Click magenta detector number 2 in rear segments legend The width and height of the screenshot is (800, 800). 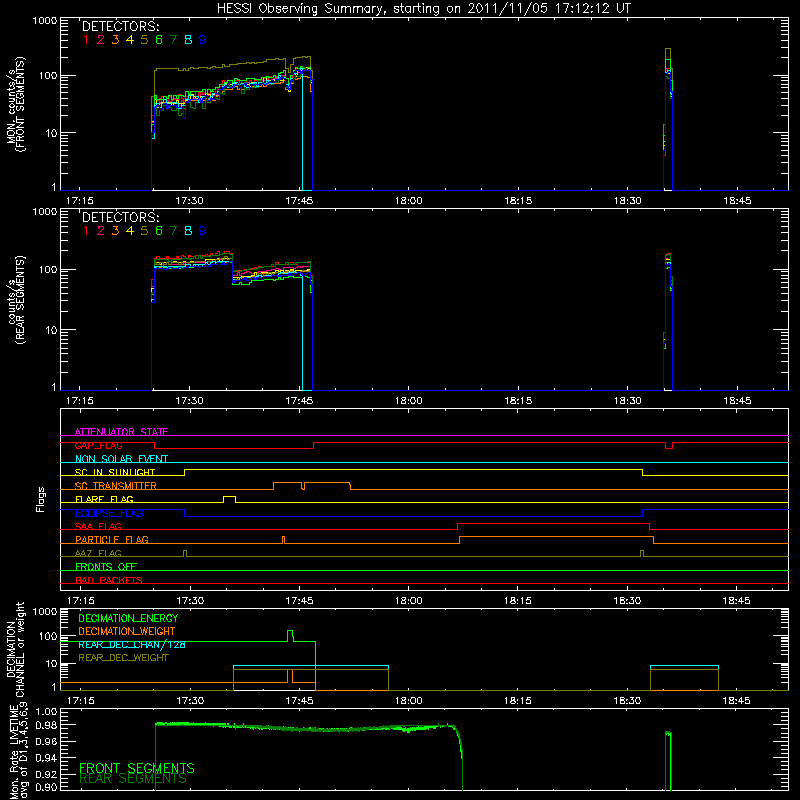coord(101,231)
